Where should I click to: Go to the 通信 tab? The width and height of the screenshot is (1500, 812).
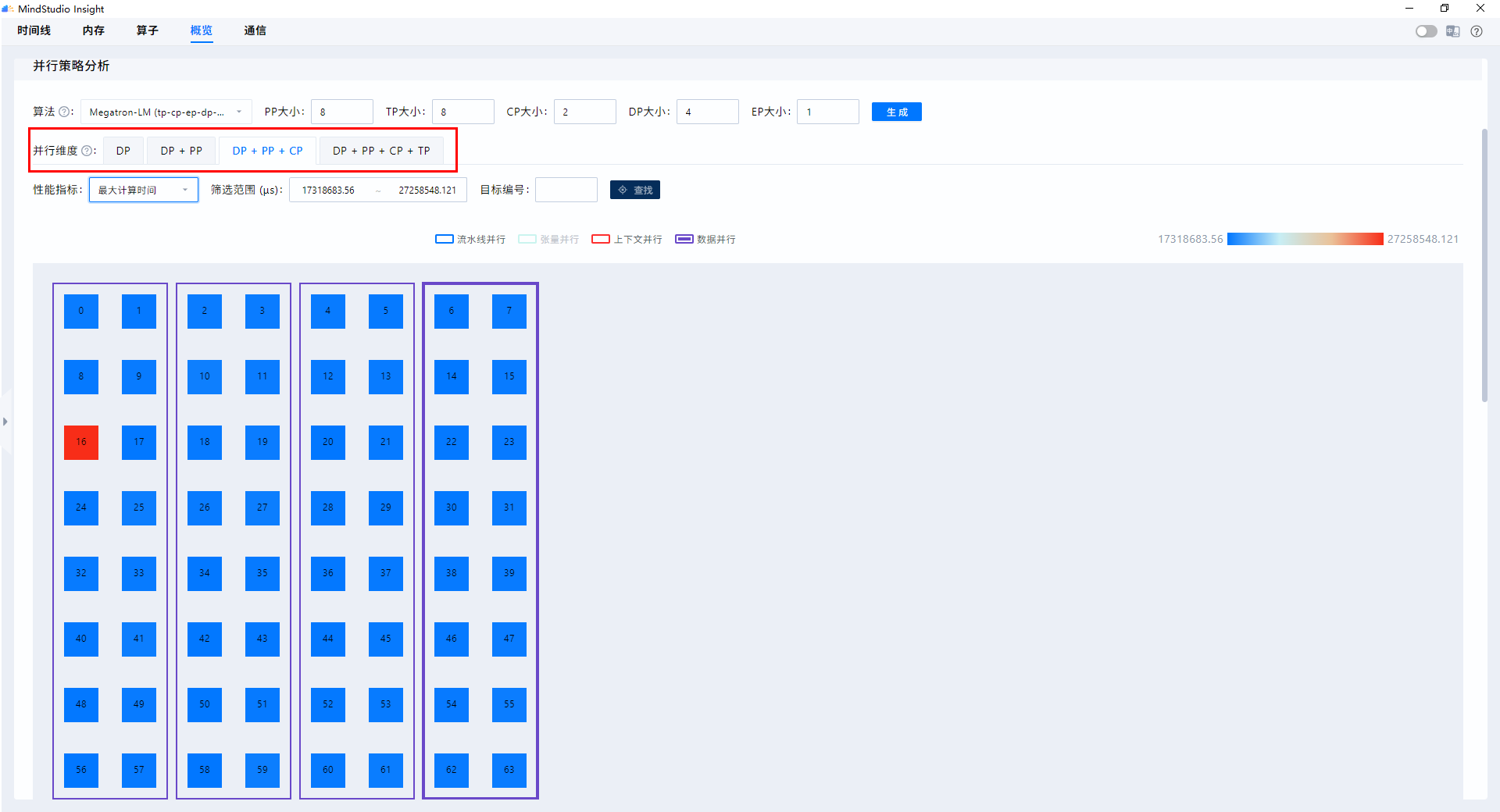click(255, 30)
